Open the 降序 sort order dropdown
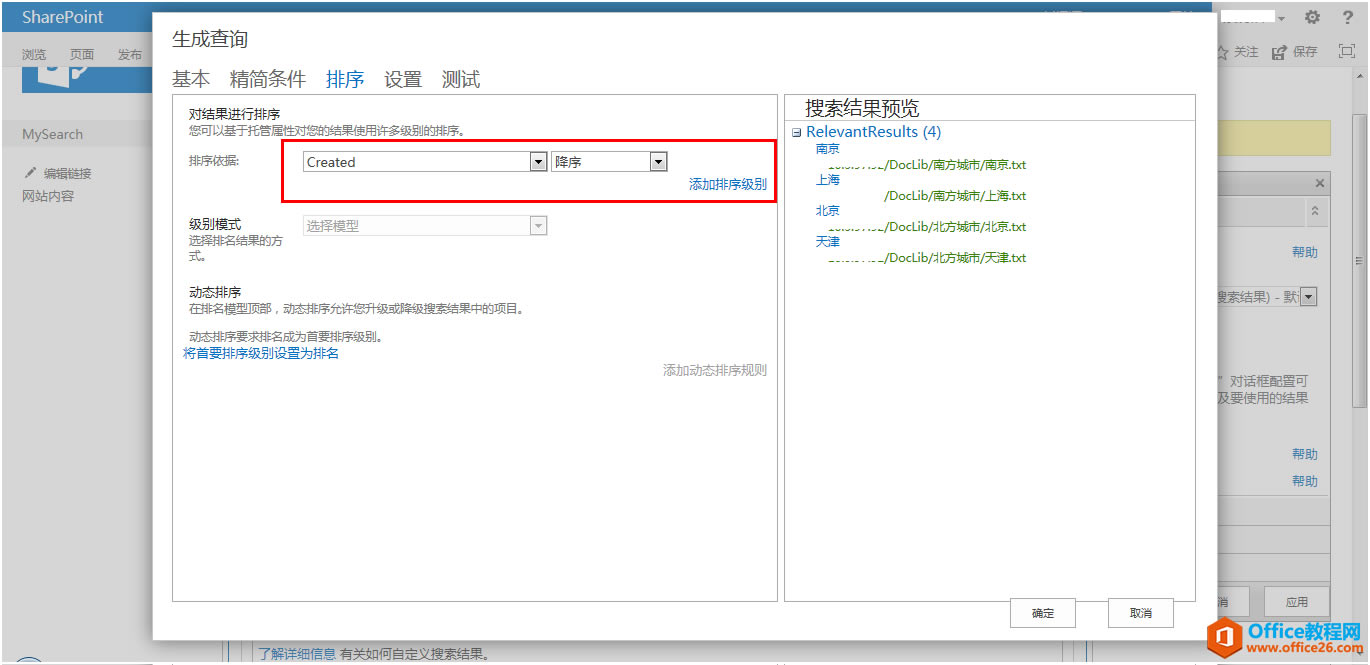The width and height of the screenshot is (1370, 665). pyautogui.click(x=657, y=161)
